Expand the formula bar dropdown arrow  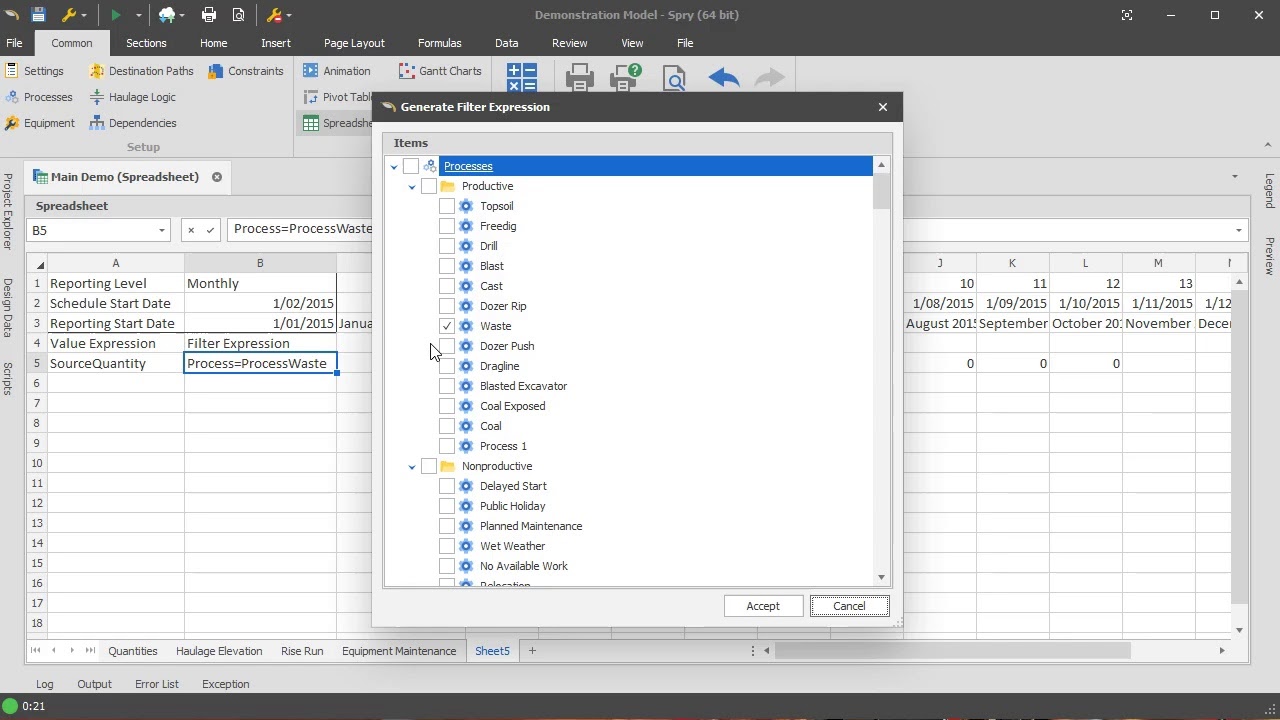click(x=1239, y=230)
